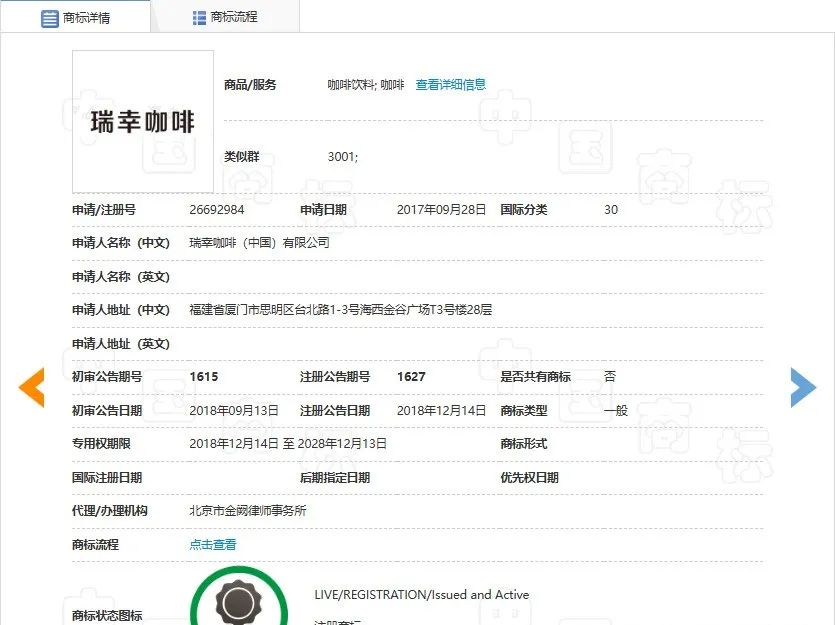This screenshot has height=625, width=835.
Task: Select registration number 26692984
Action: (217, 210)
